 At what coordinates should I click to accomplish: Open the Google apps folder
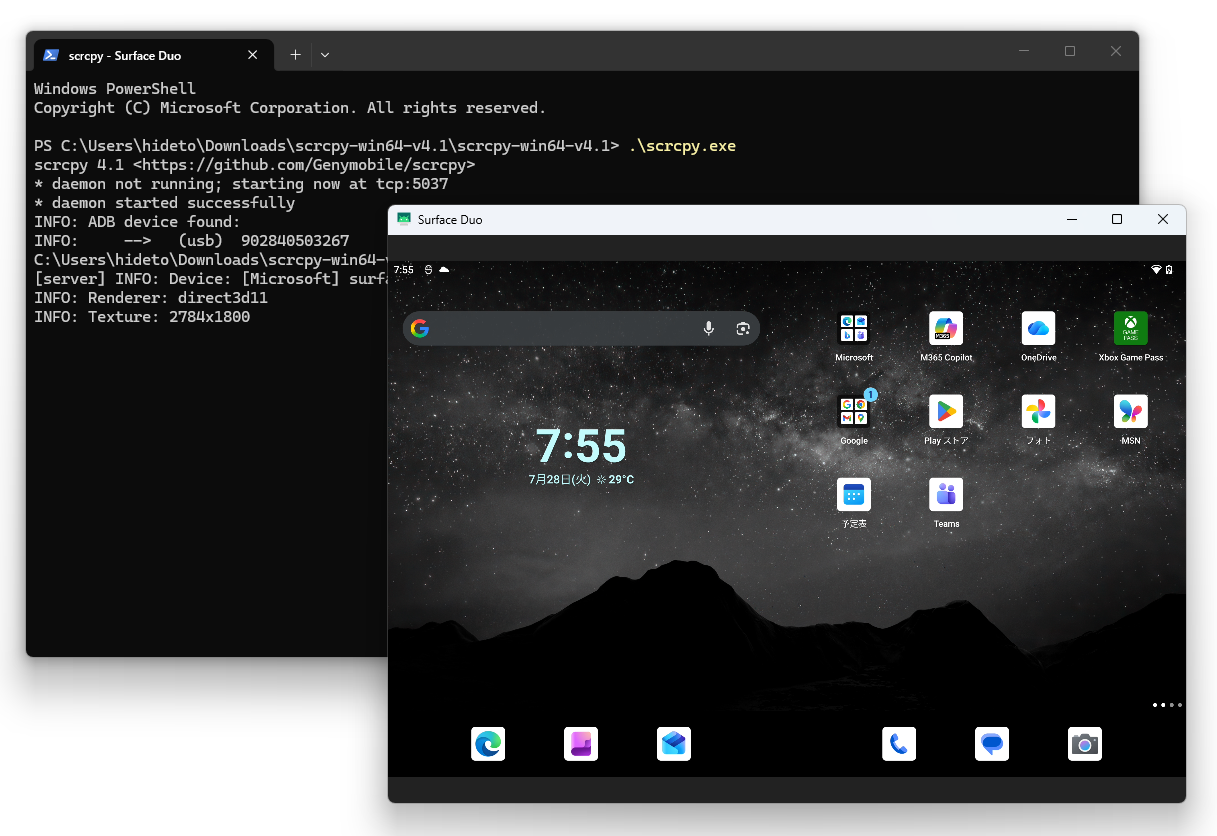click(854, 411)
